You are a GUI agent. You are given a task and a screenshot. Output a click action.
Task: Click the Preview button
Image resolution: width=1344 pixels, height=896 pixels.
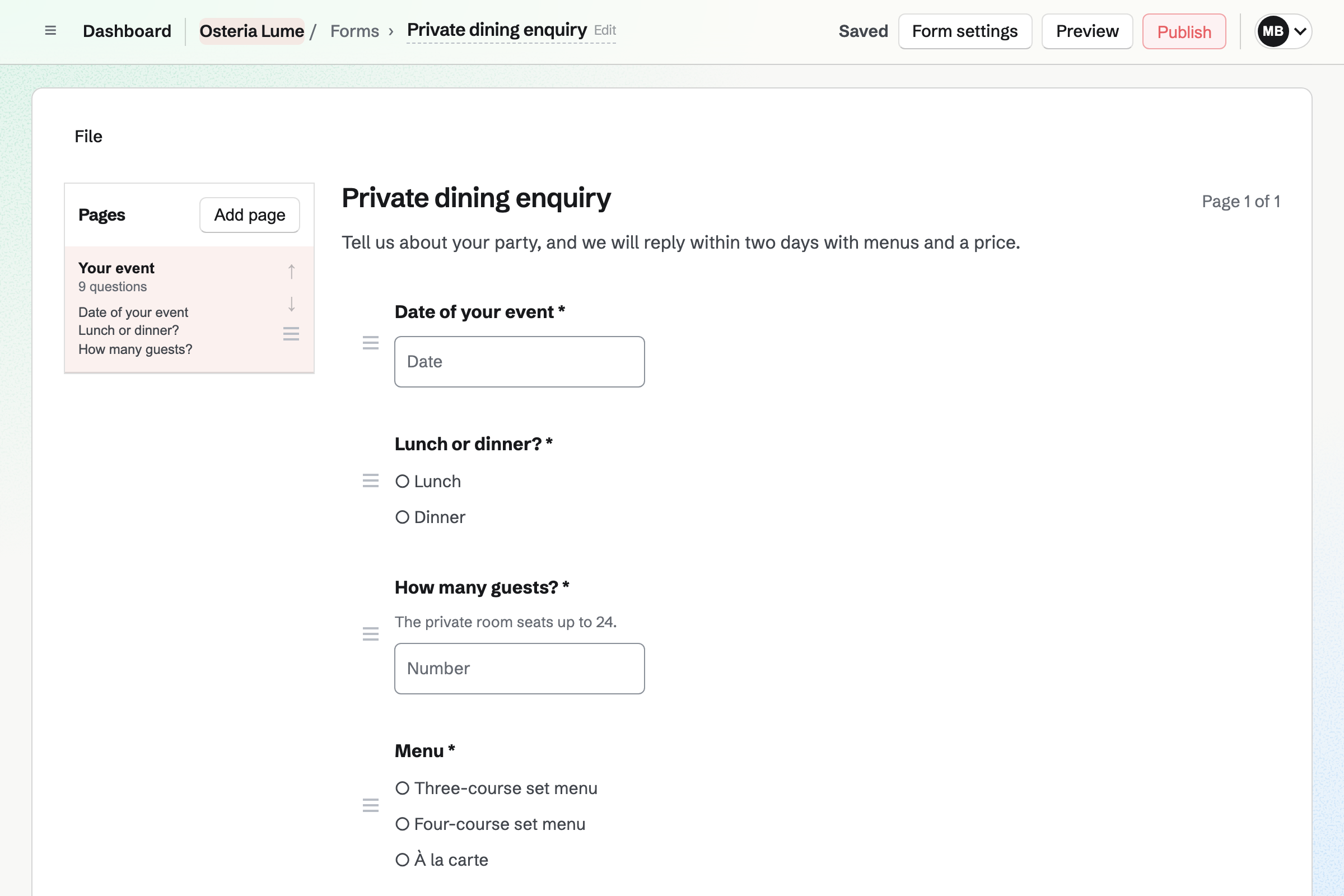pyautogui.click(x=1087, y=31)
